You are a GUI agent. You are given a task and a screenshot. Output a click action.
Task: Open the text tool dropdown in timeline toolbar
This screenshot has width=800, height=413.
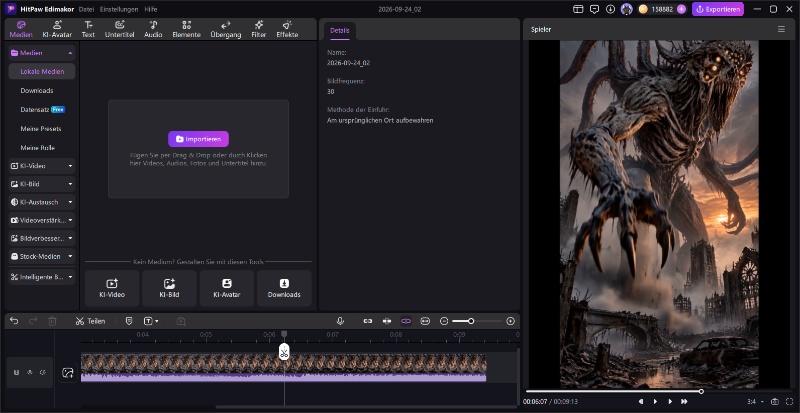tap(151, 321)
